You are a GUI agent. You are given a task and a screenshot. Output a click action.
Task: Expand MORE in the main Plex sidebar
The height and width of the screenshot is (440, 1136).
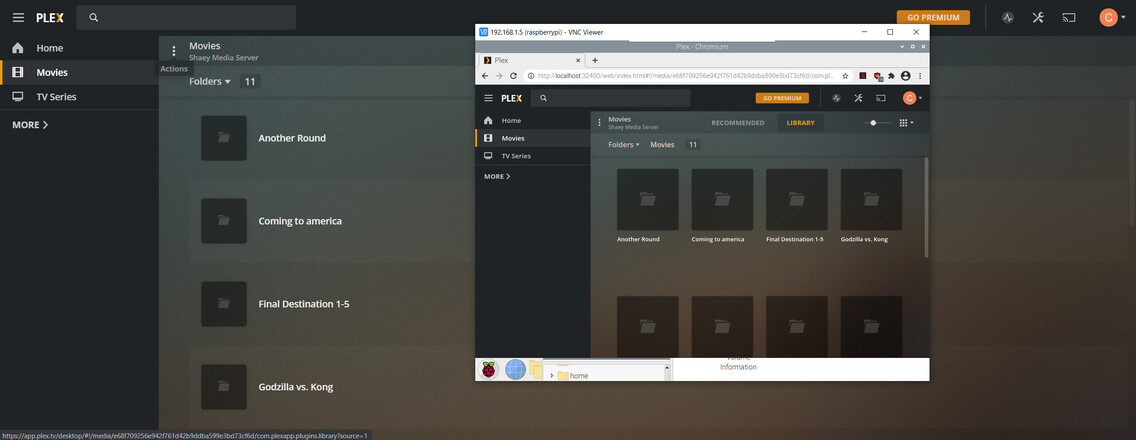30,125
